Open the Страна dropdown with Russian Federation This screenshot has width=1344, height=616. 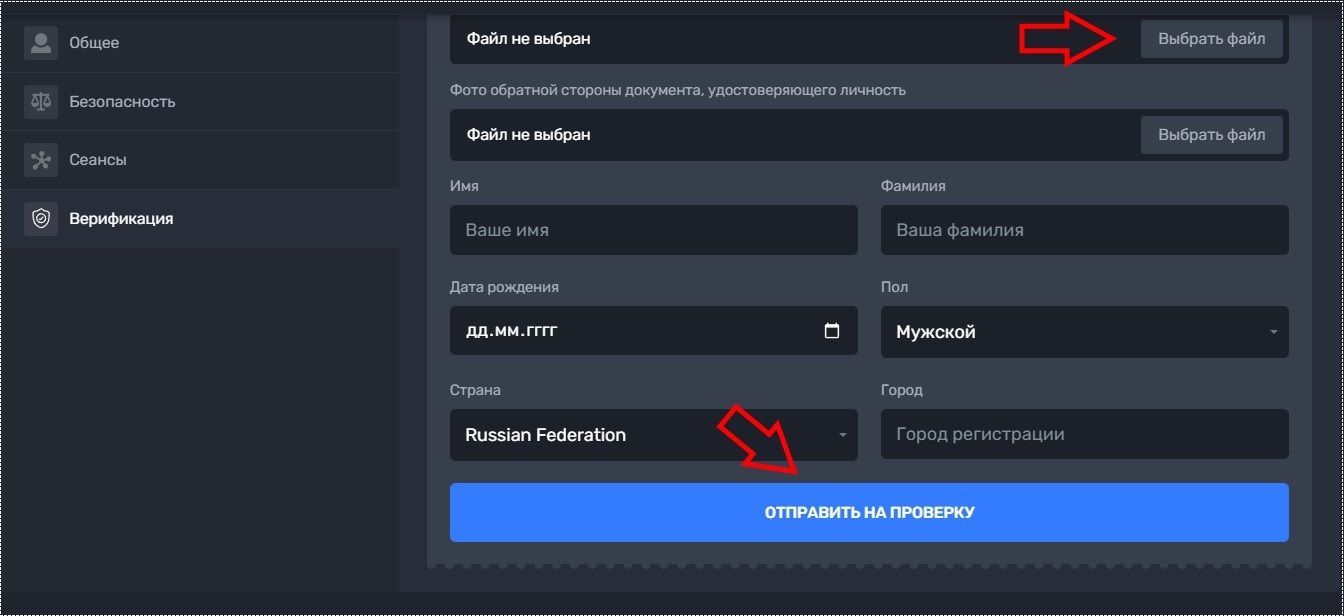pos(653,435)
